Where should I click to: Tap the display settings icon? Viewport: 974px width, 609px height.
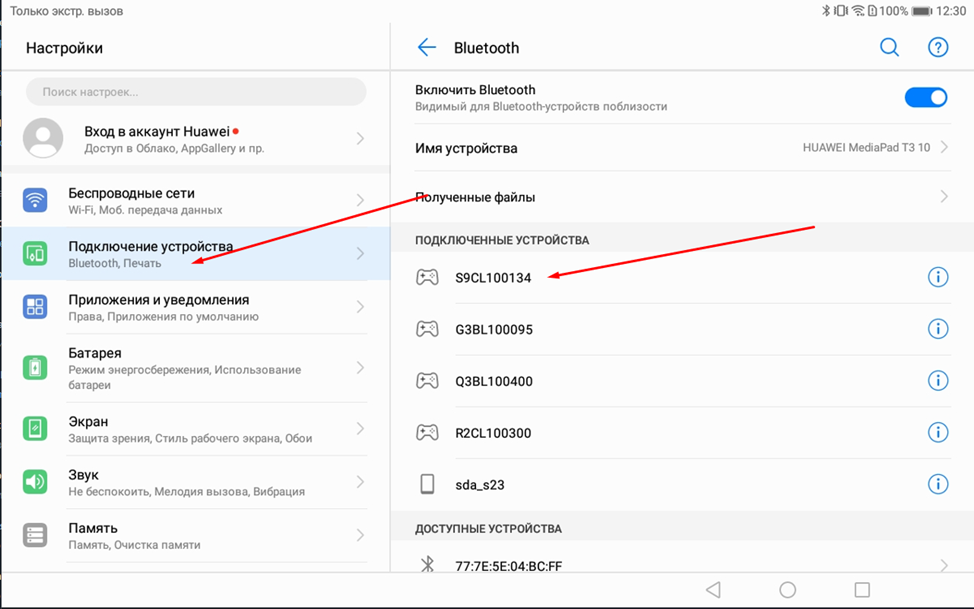tap(35, 429)
